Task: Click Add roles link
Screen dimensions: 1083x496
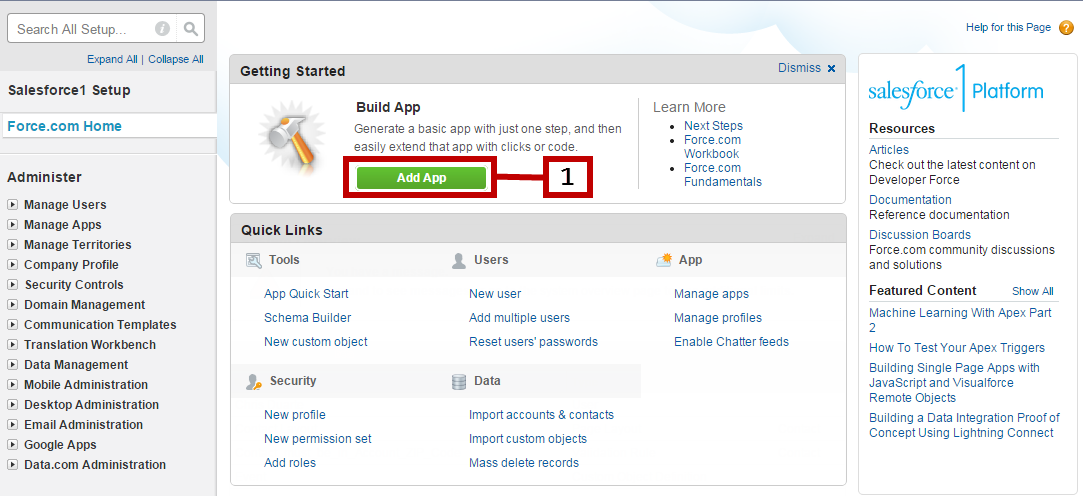Action: point(290,463)
